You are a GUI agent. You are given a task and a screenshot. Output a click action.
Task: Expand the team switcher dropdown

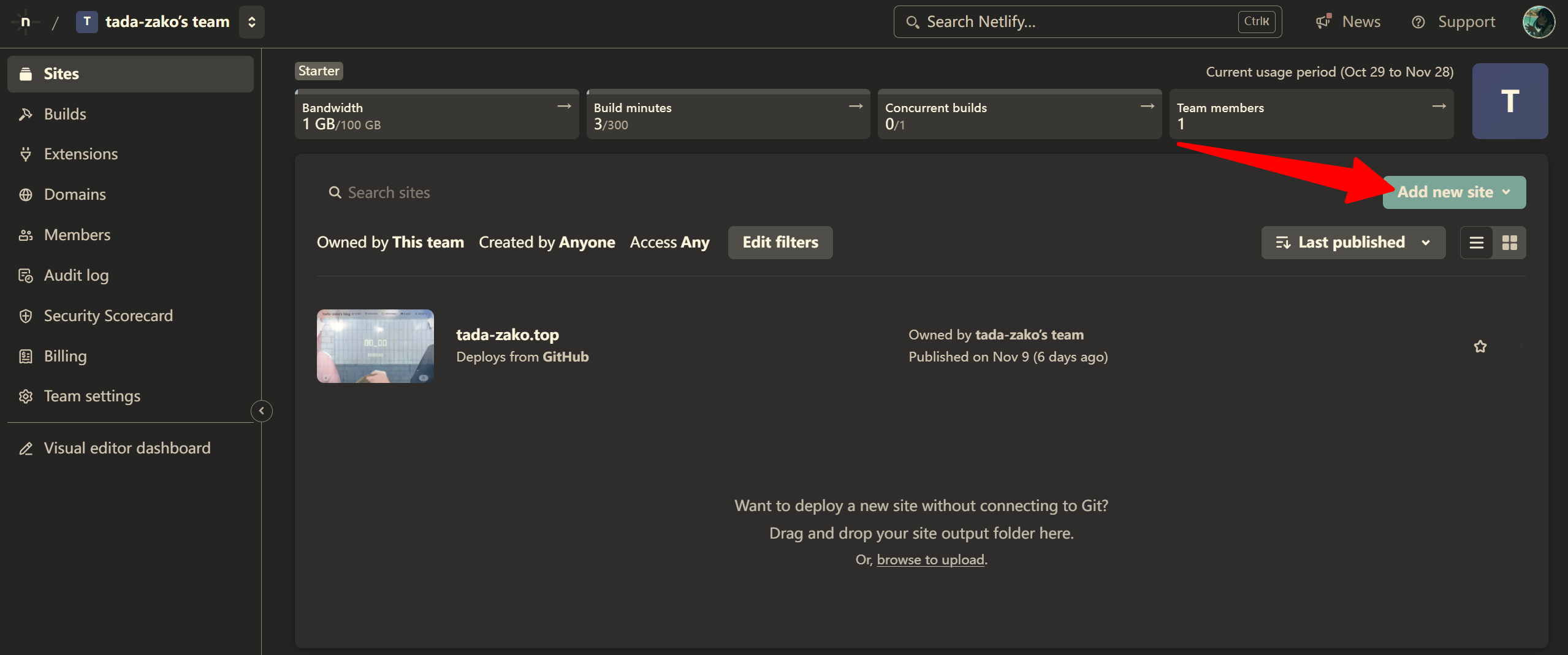click(x=251, y=22)
